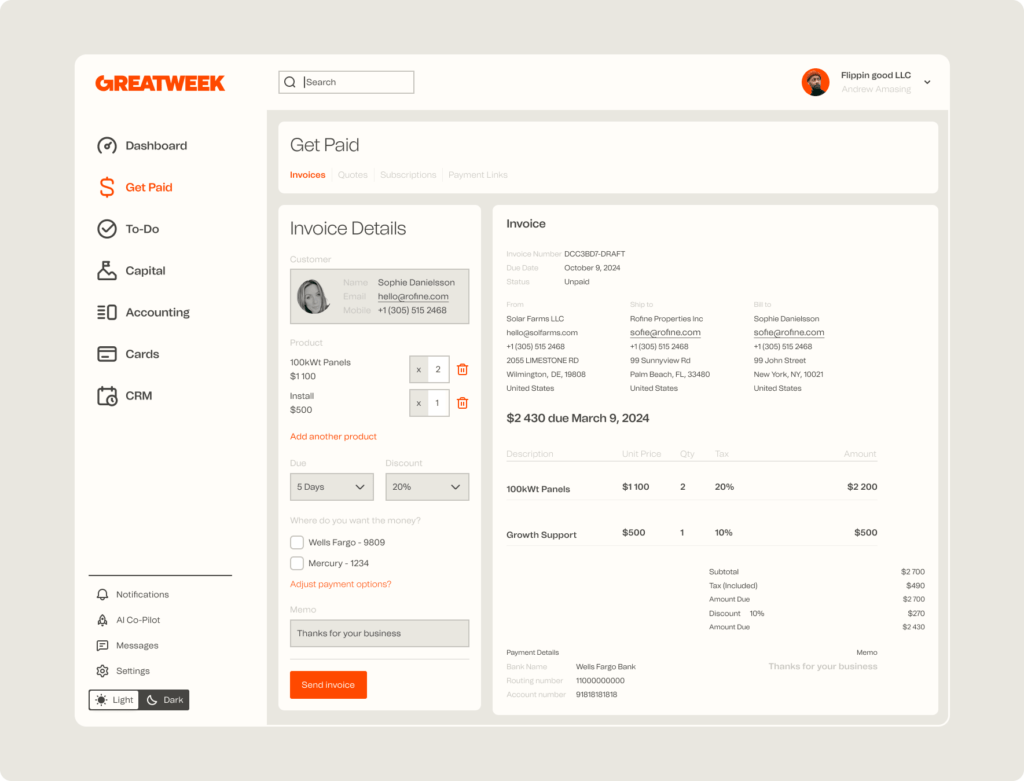Viewport: 1024px width, 781px height.
Task: Open the Due days dropdown
Action: click(x=331, y=487)
